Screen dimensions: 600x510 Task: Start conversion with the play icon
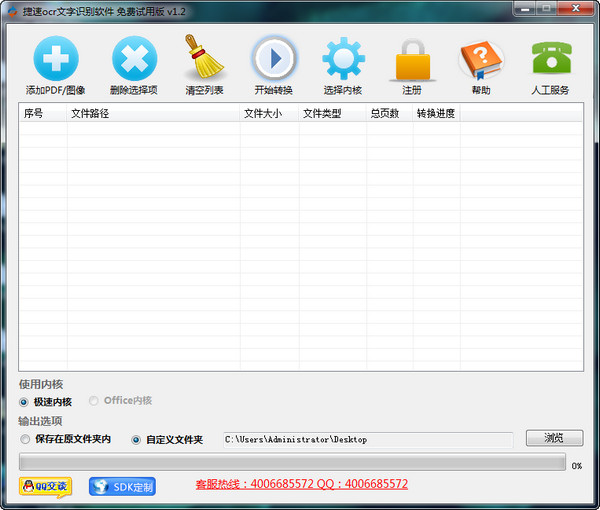click(x=273, y=58)
